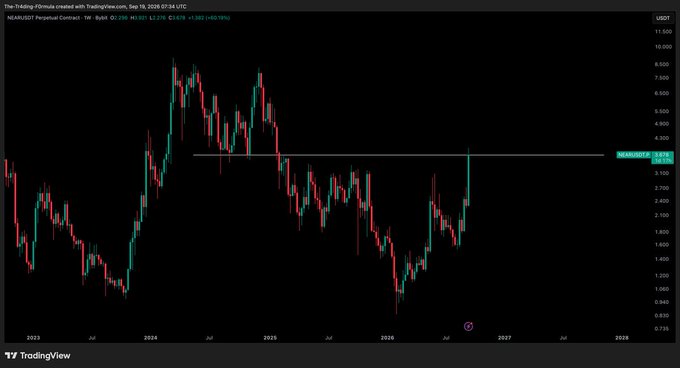Click the 2026 time axis label
Viewport: 680px width, 368px height.
(x=387, y=338)
